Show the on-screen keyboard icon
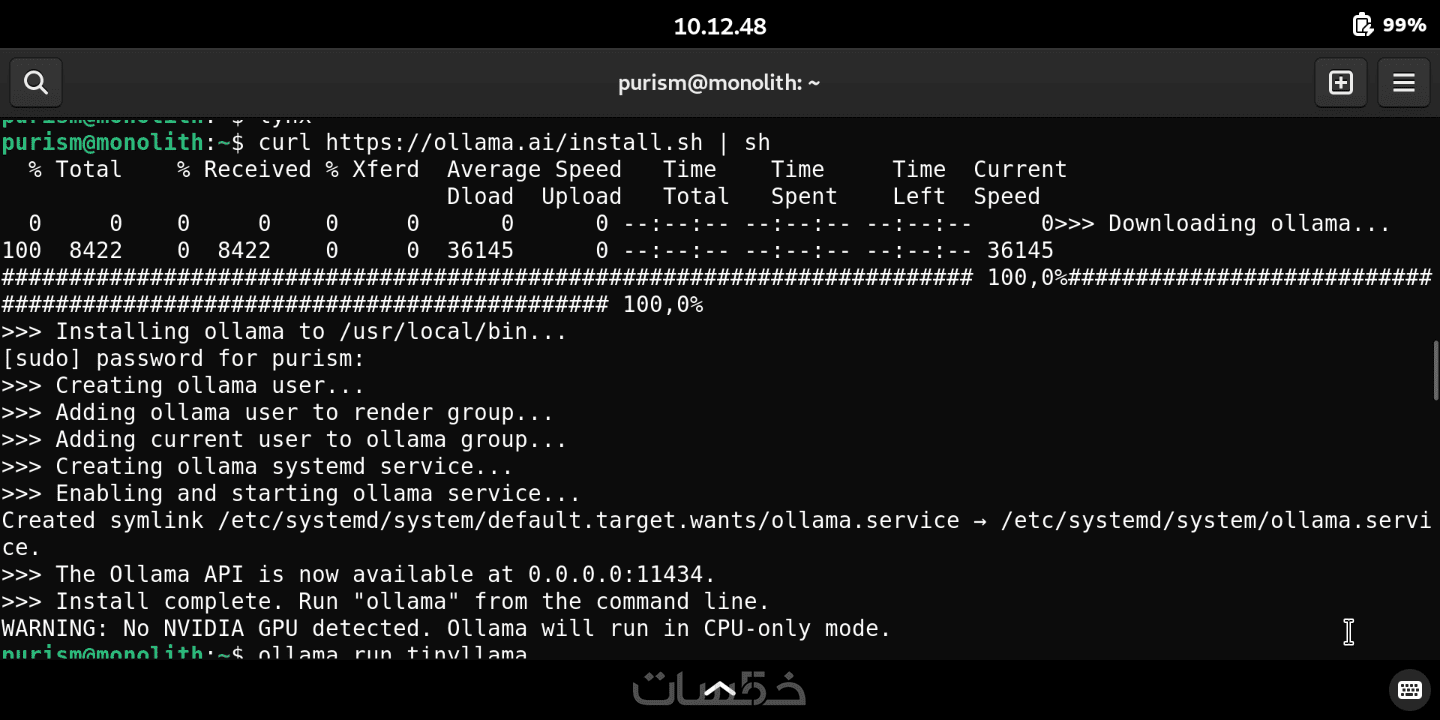The height and width of the screenshot is (720, 1440). [1410, 689]
